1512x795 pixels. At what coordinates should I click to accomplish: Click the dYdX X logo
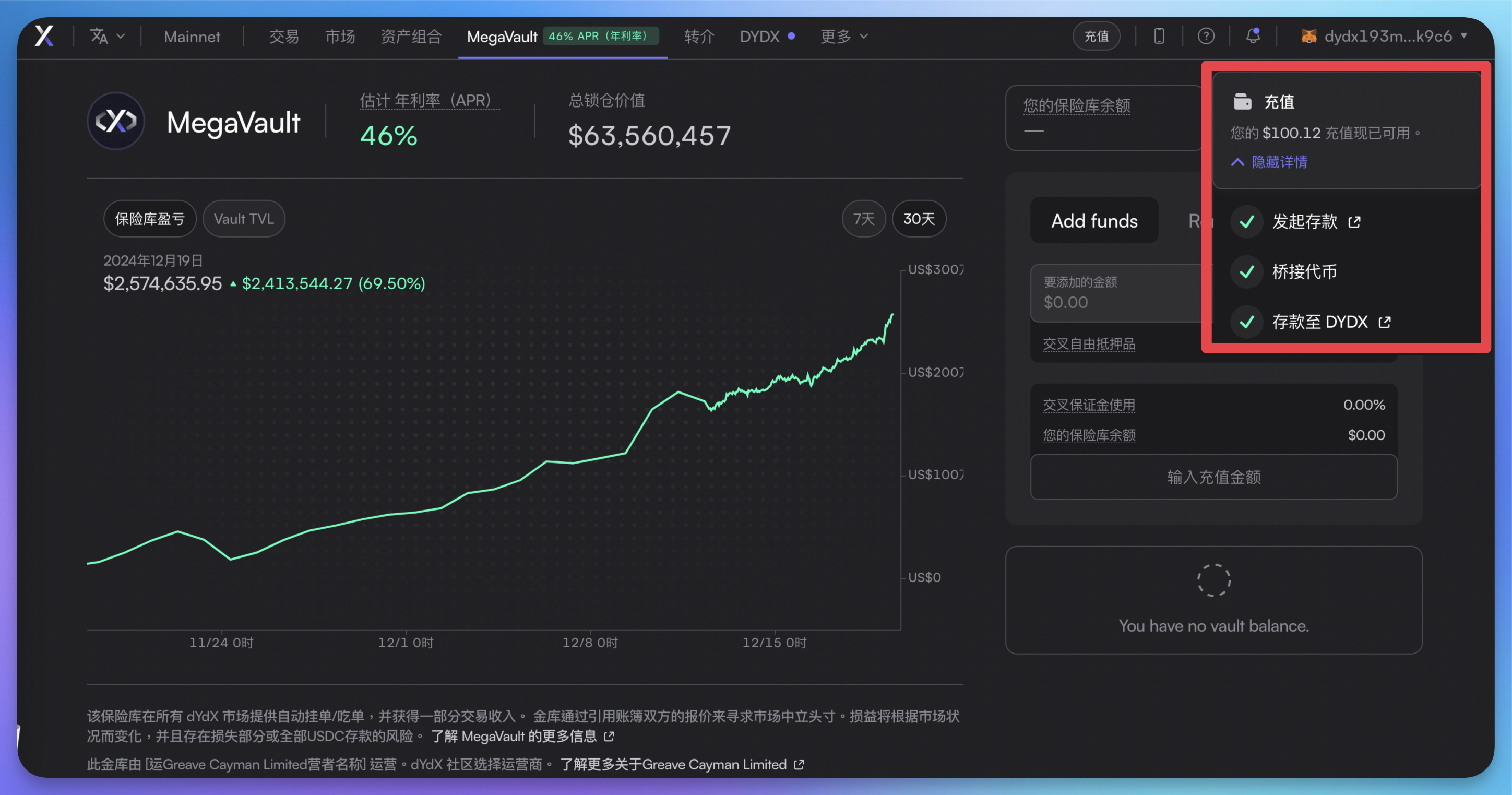point(44,36)
